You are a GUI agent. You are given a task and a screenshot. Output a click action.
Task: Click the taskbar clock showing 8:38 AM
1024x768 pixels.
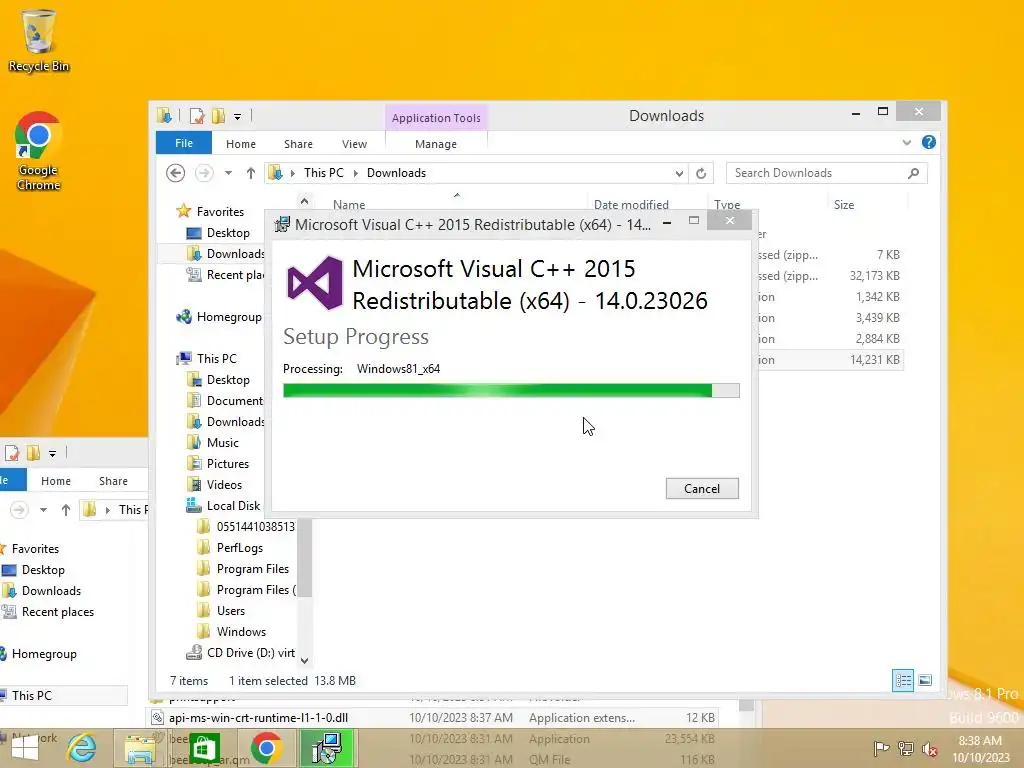[980, 749]
